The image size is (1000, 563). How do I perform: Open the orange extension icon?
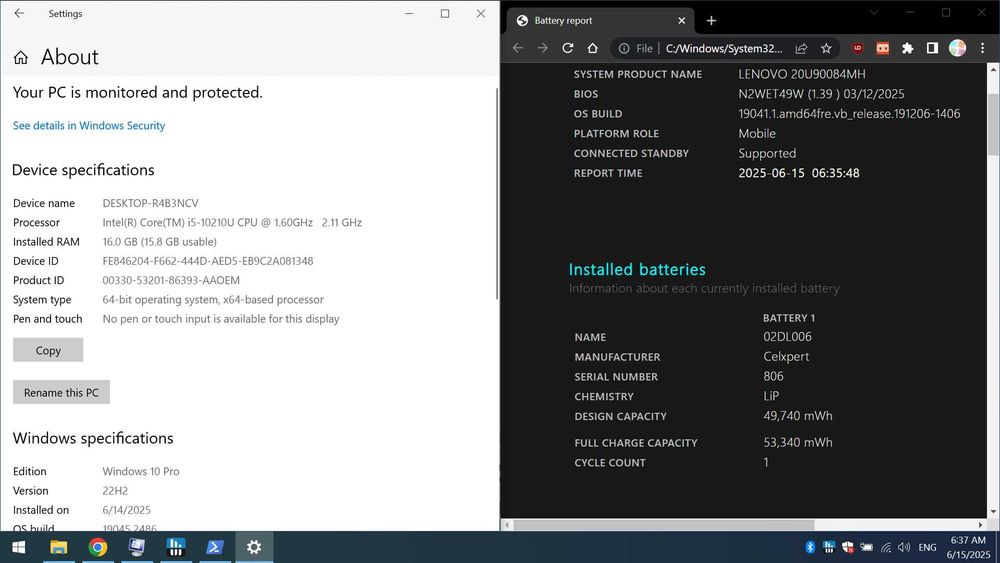883,48
